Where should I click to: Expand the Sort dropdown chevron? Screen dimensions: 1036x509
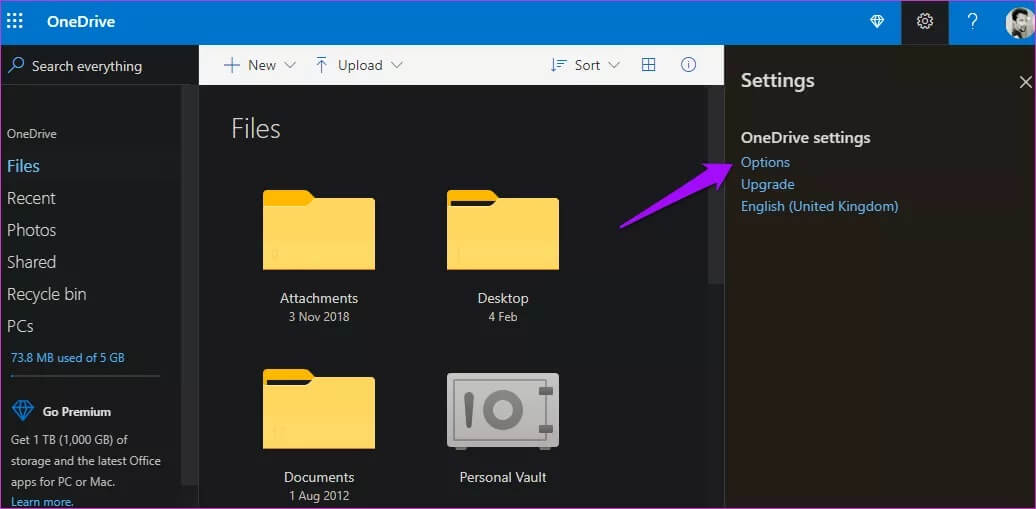point(614,65)
